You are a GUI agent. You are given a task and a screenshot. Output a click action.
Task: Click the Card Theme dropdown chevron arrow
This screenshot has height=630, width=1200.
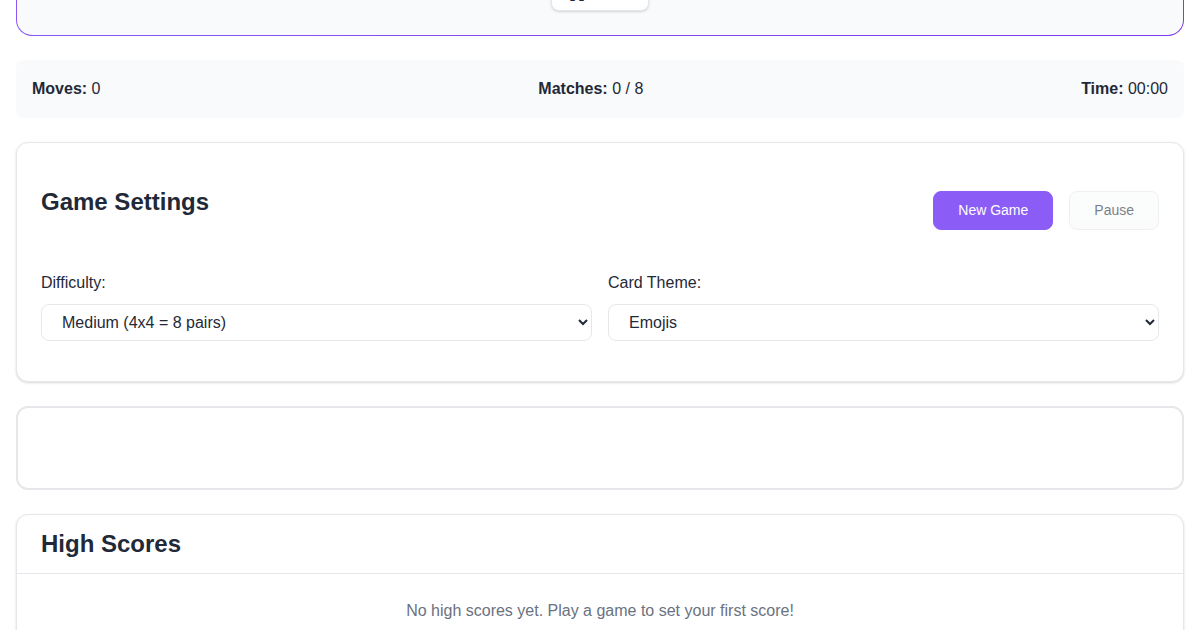pos(1150,322)
